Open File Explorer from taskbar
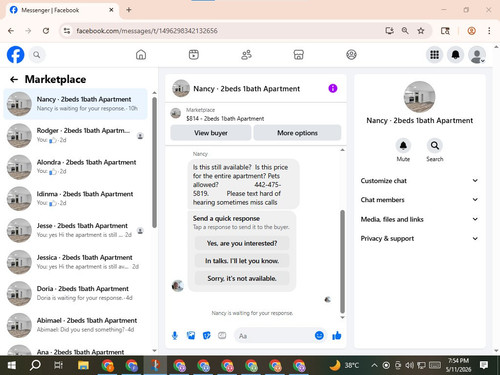Image resolution: width=500 pixels, height=375 pixels. point(83,365)
